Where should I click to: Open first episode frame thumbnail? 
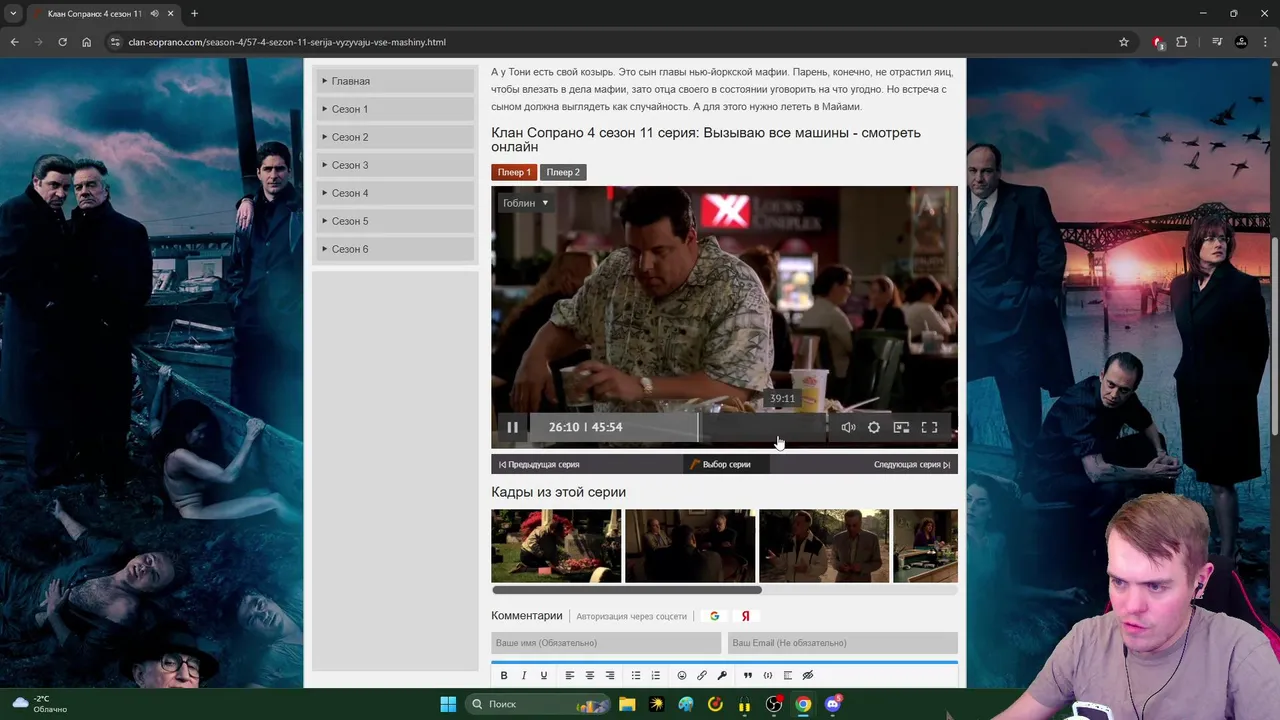point(556,546)
